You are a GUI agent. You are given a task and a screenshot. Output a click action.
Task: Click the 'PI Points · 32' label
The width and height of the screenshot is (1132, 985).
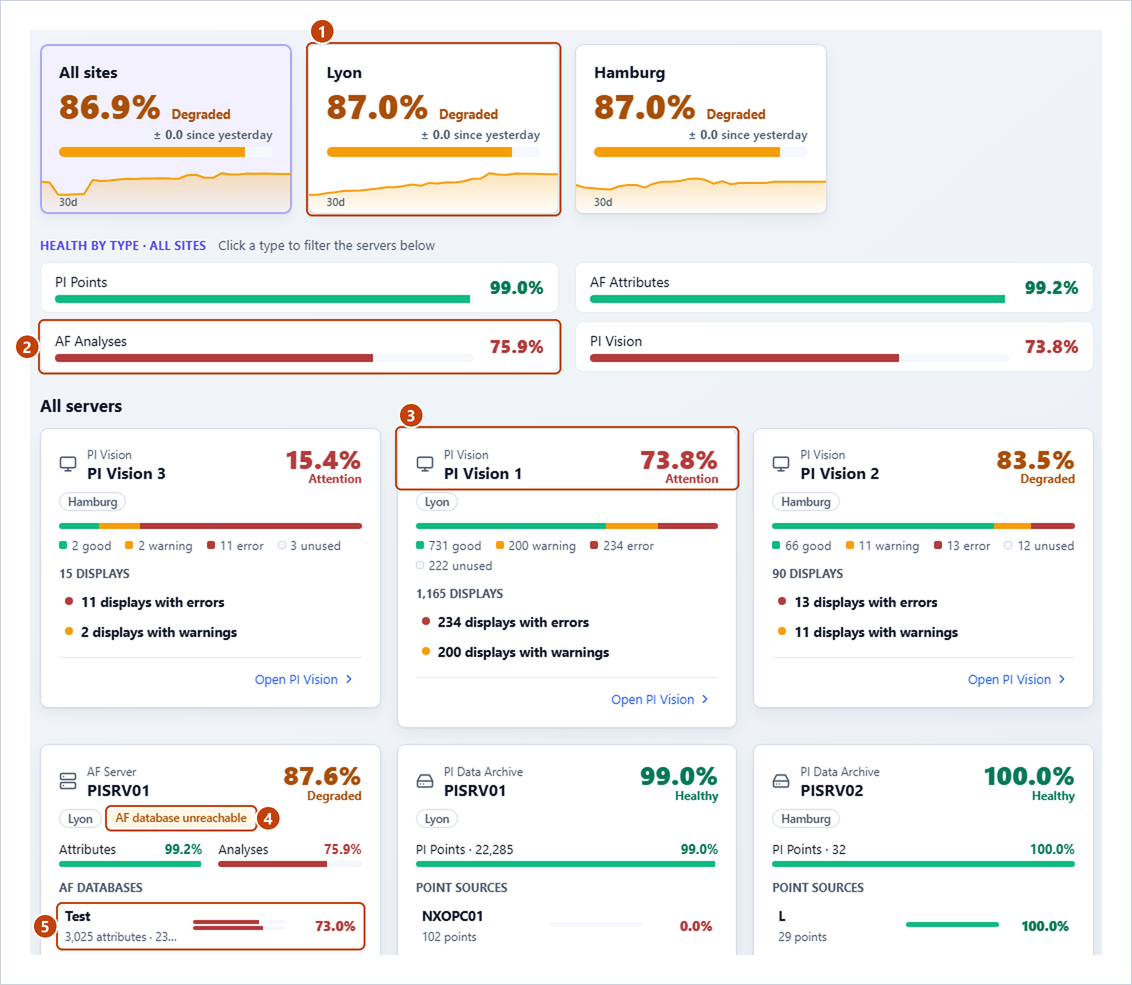click(809, 850)
